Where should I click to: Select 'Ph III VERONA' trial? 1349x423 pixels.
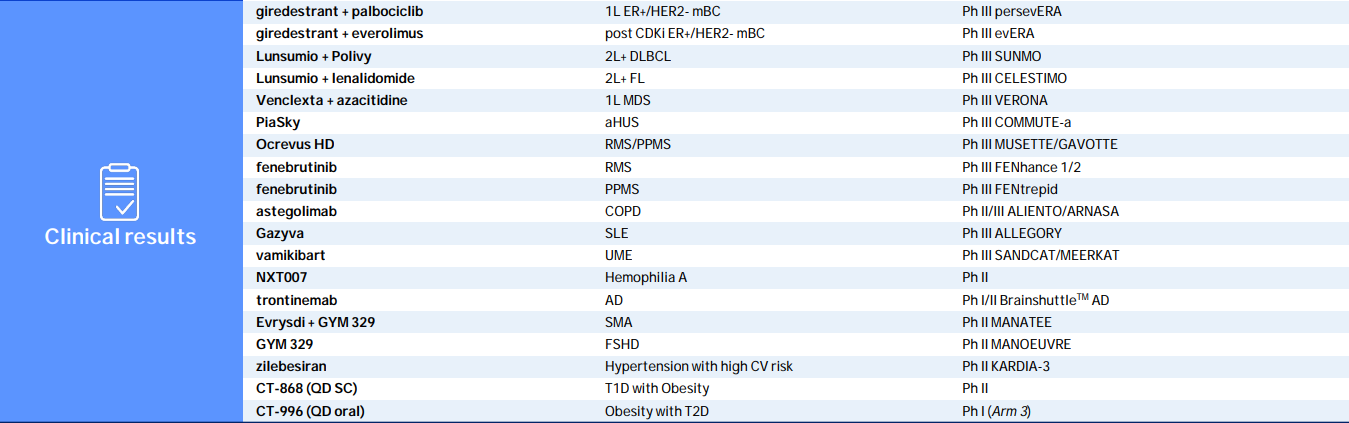1005,100
